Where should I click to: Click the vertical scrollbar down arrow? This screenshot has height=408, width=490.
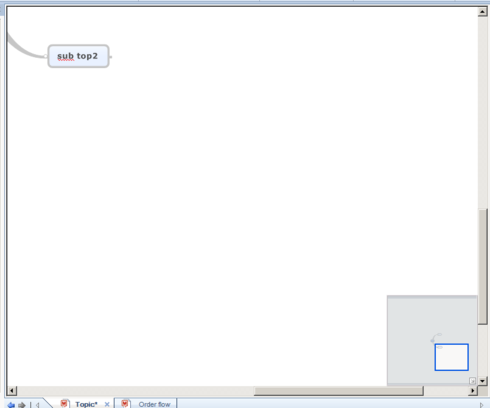pyautogui.click(x=482, y=381)
